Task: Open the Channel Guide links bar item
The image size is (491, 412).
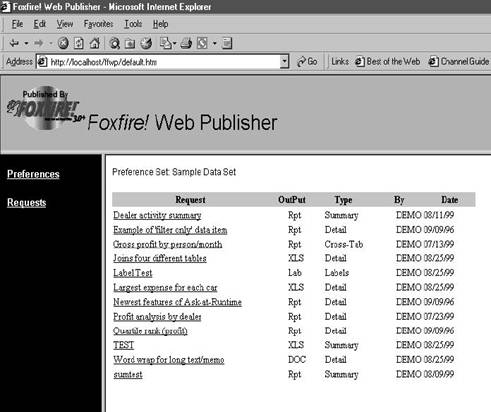Action: [459, 62]
